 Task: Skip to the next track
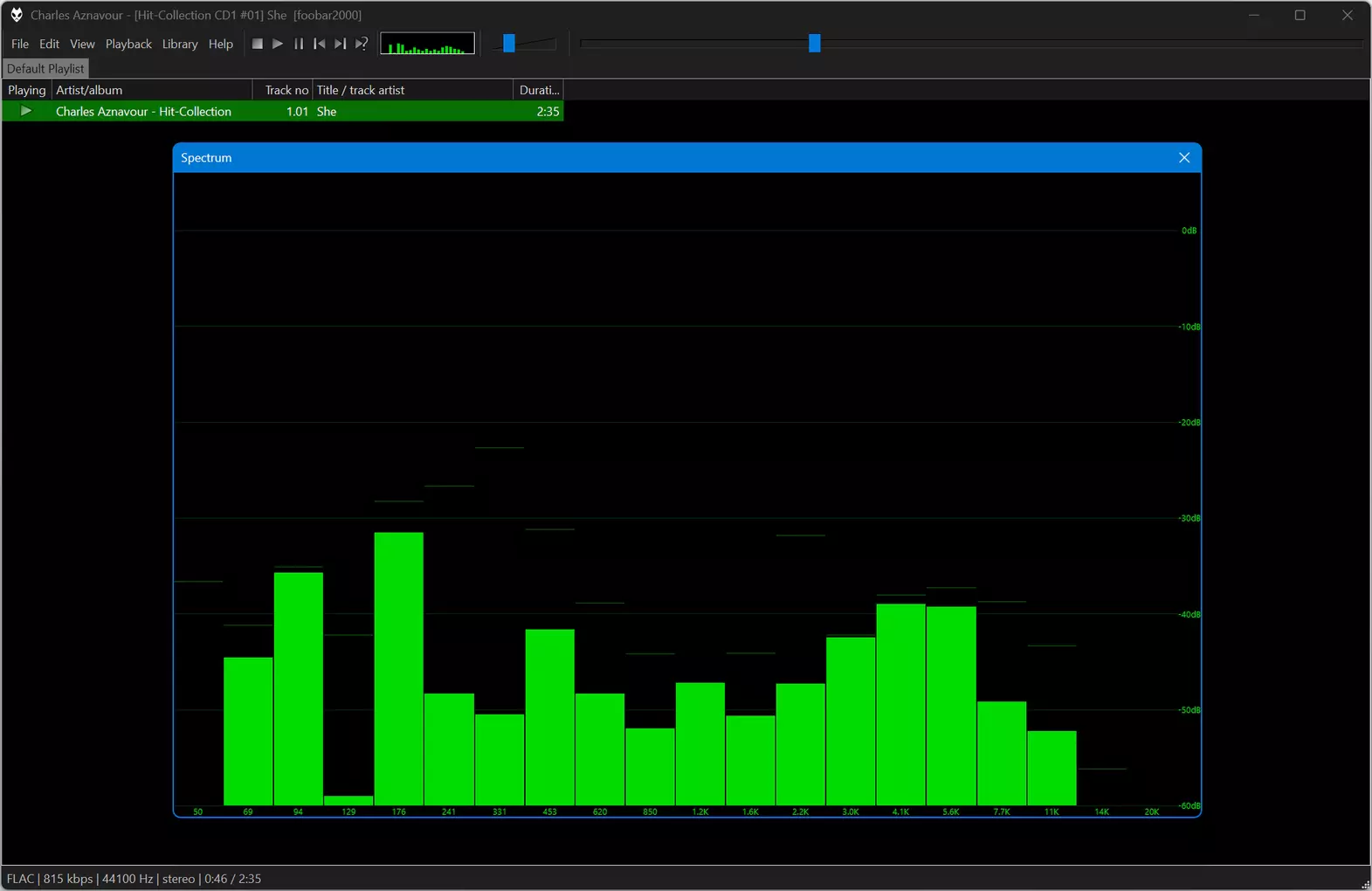coord(341,44)
